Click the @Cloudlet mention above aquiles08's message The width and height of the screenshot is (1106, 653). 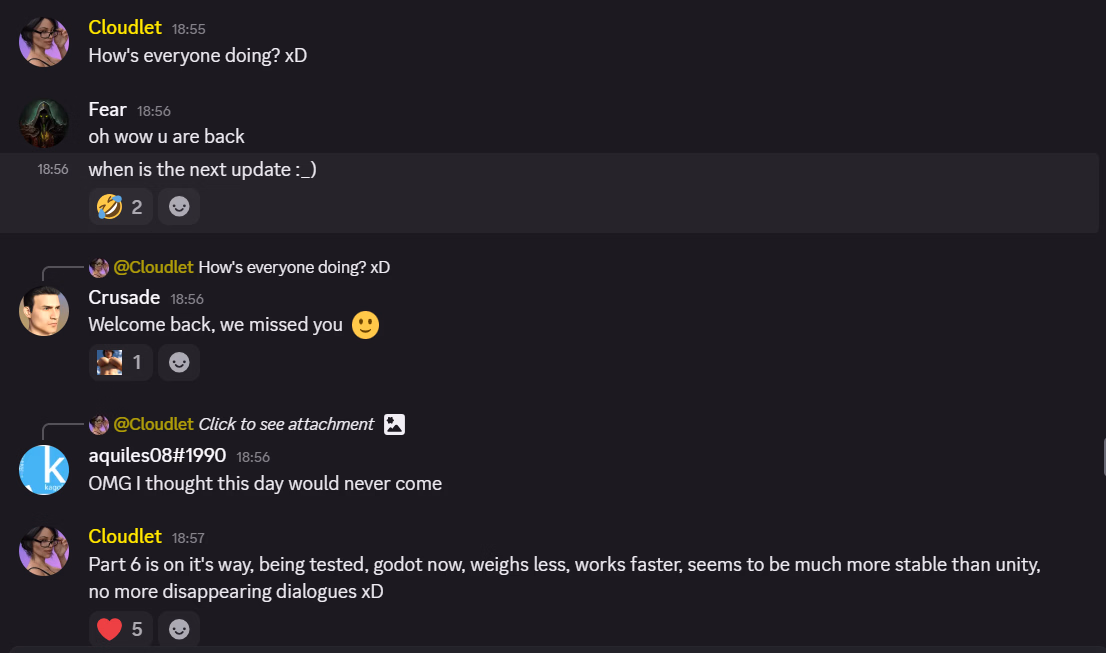pyautogui.click(x=153, y=424)
